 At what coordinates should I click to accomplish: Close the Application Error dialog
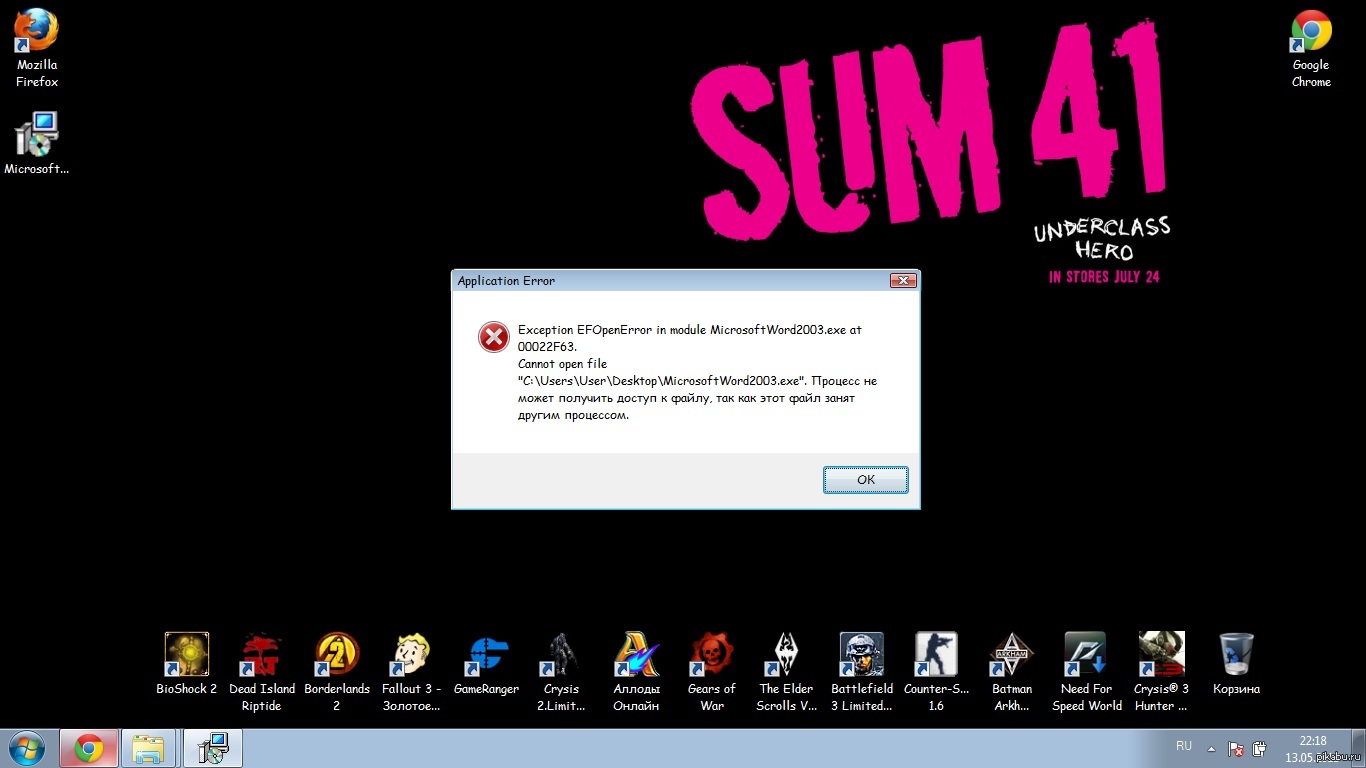pos(903,281)
